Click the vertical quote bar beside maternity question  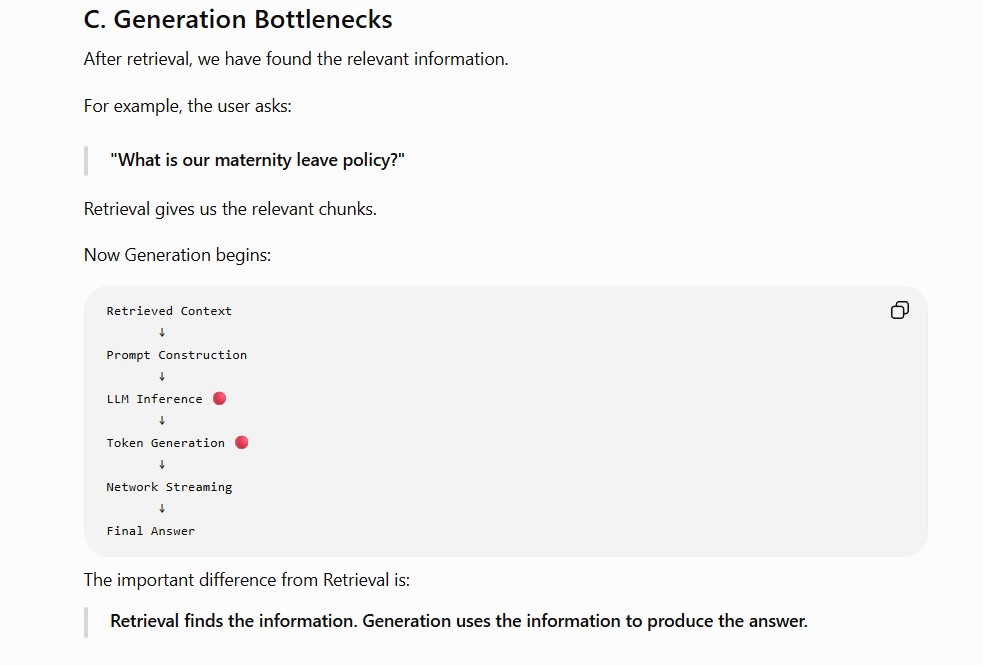click(86, 160)
